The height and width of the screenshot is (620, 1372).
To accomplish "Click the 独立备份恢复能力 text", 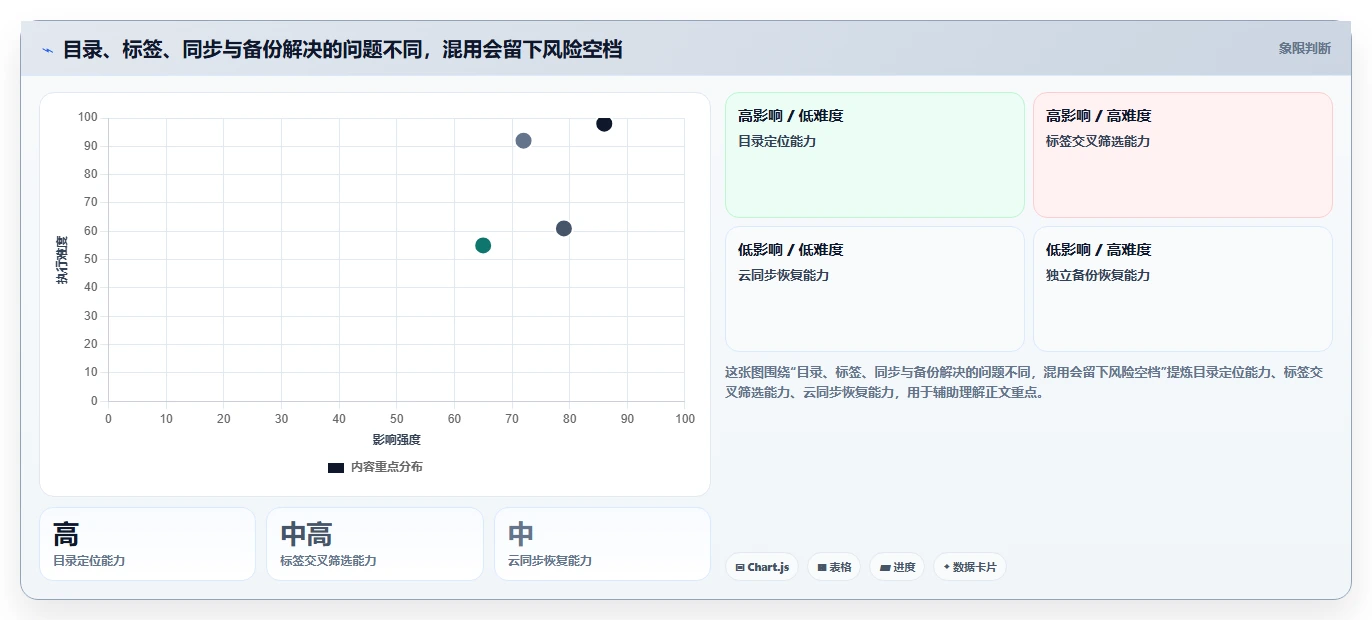I will click(x=1098, y=275).
